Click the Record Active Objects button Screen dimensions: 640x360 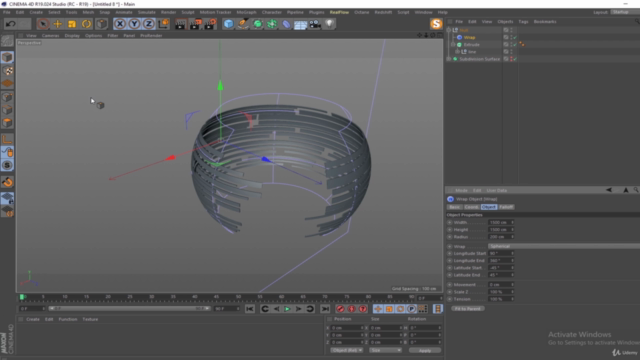coord(340,309)
